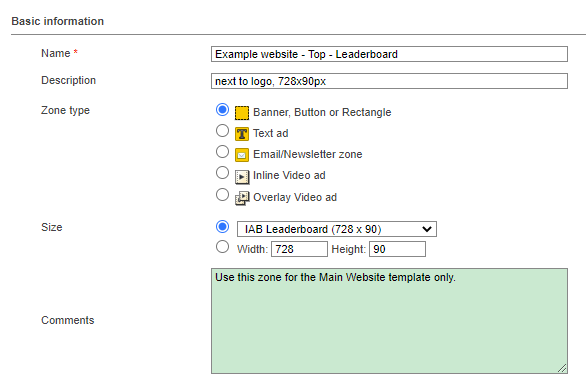Select Banner, Button or Rectangle radio button
Image resolution: width=586 pixels, height=390 pixels.
[222, 110]
